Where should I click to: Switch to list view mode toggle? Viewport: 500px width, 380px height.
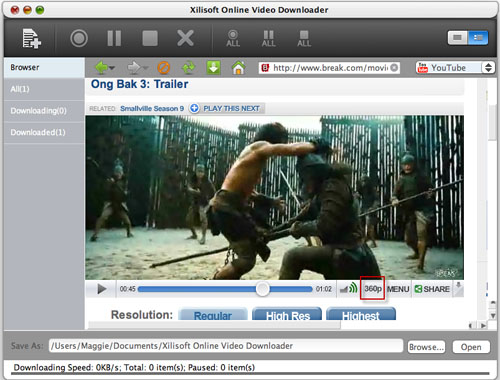tap(478, 38)
